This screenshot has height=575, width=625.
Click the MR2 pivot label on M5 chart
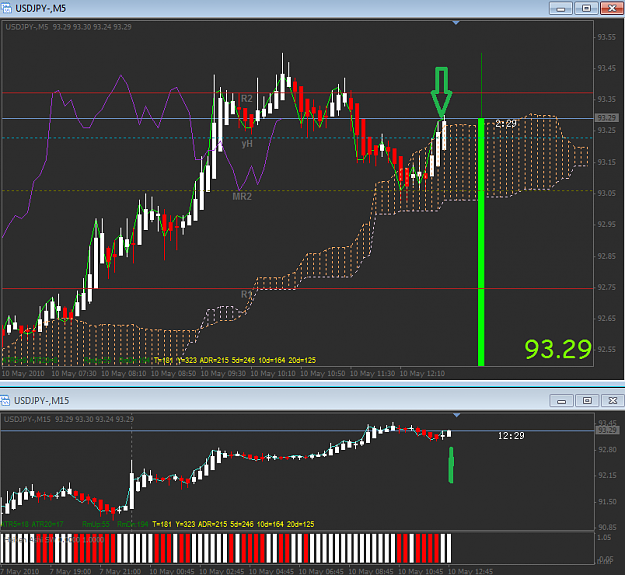click(242, 196)
